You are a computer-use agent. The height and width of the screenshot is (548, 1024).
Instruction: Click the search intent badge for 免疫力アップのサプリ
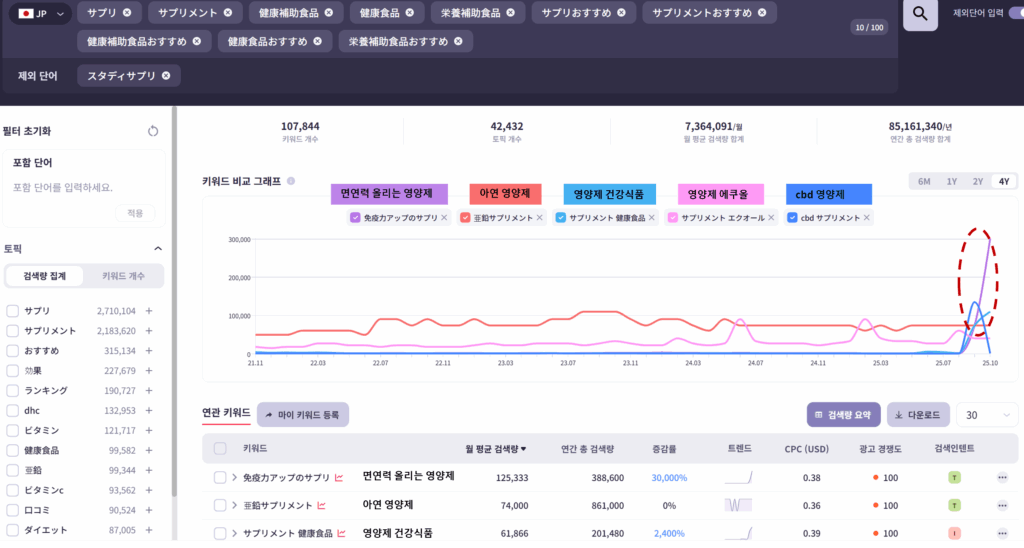(x=954, y=477)
